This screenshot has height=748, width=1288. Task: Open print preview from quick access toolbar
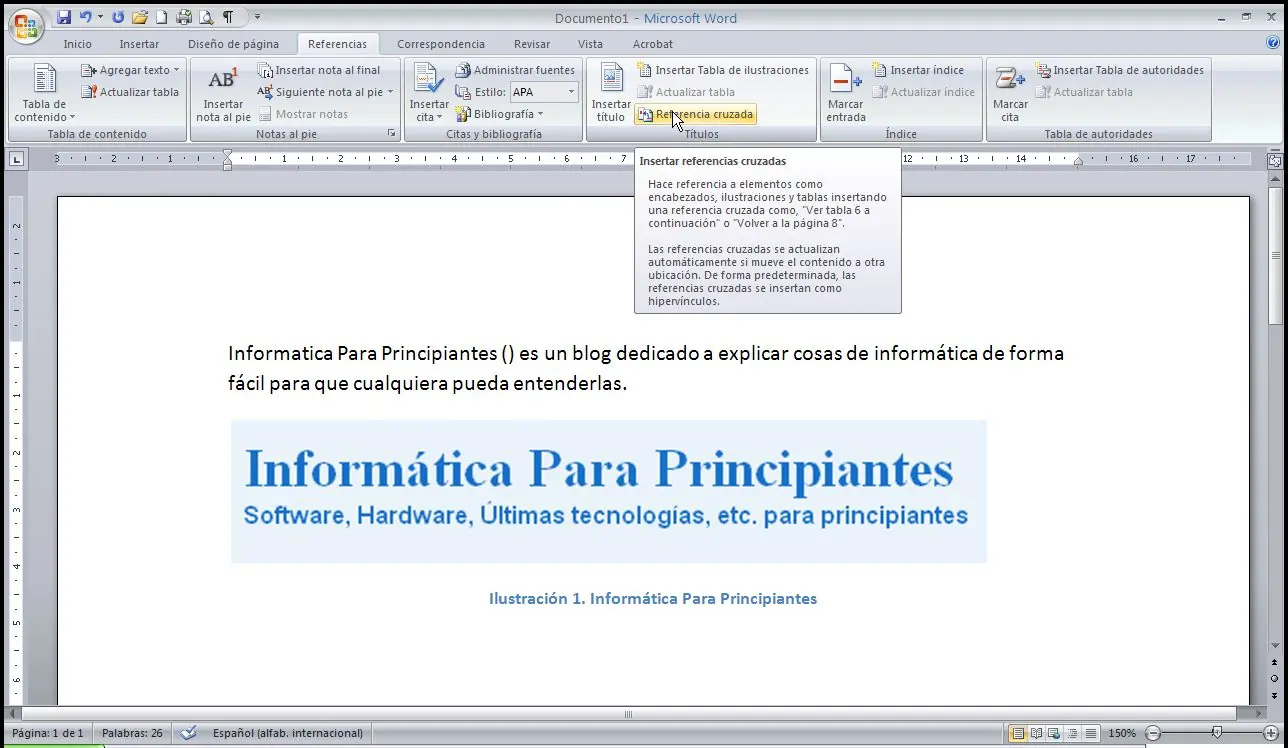coord(205,17)
